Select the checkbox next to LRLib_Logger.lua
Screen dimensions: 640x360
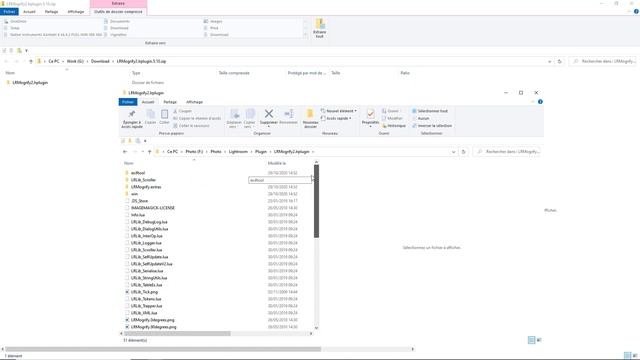coord(127,243)
